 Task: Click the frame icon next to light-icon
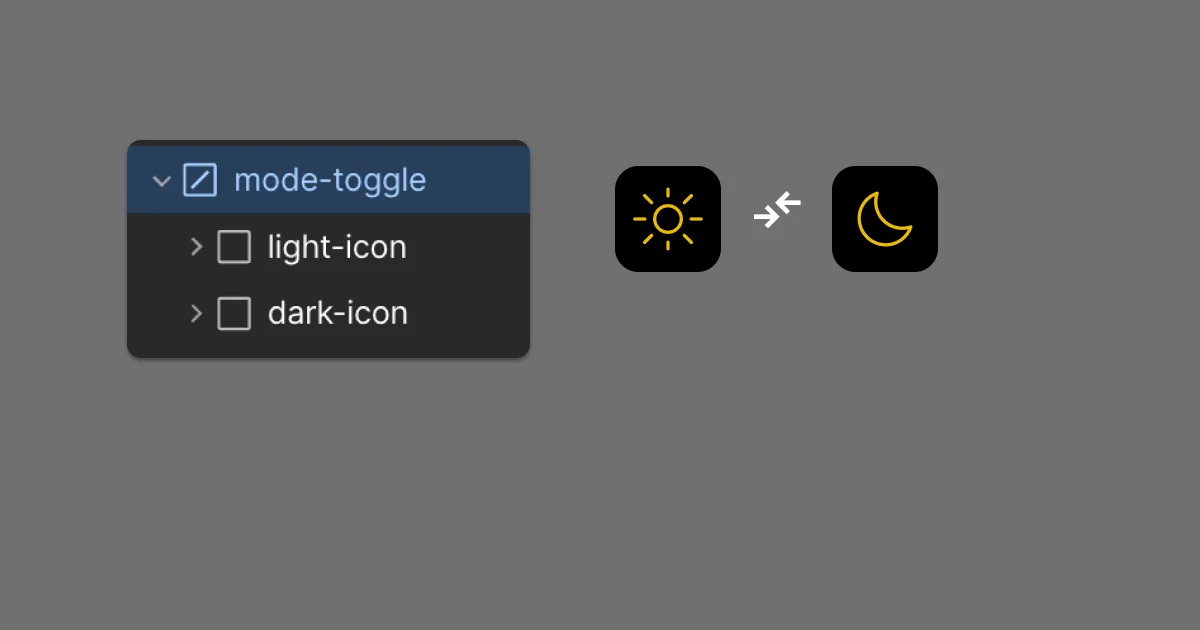coord(233,247)
